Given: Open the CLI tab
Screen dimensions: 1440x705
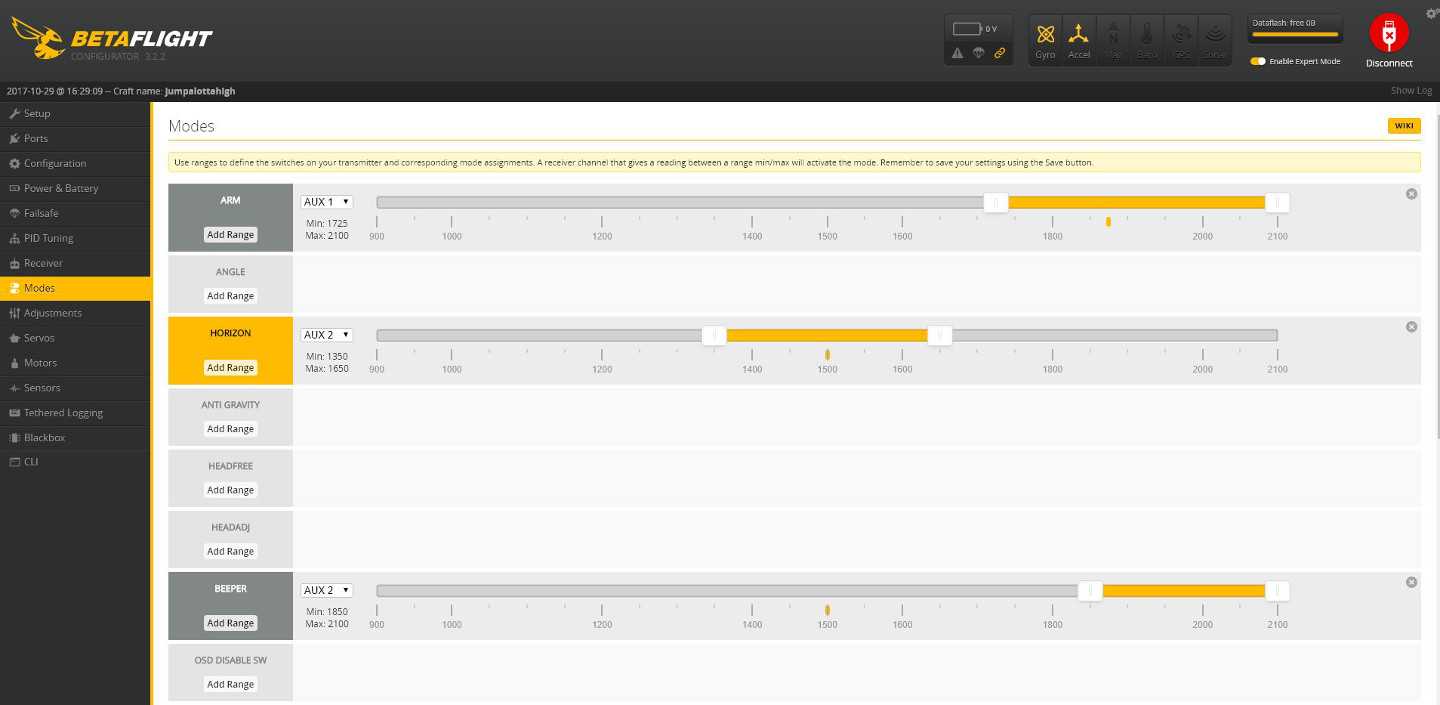Looking at the screenshot, I should click(76, 462).
